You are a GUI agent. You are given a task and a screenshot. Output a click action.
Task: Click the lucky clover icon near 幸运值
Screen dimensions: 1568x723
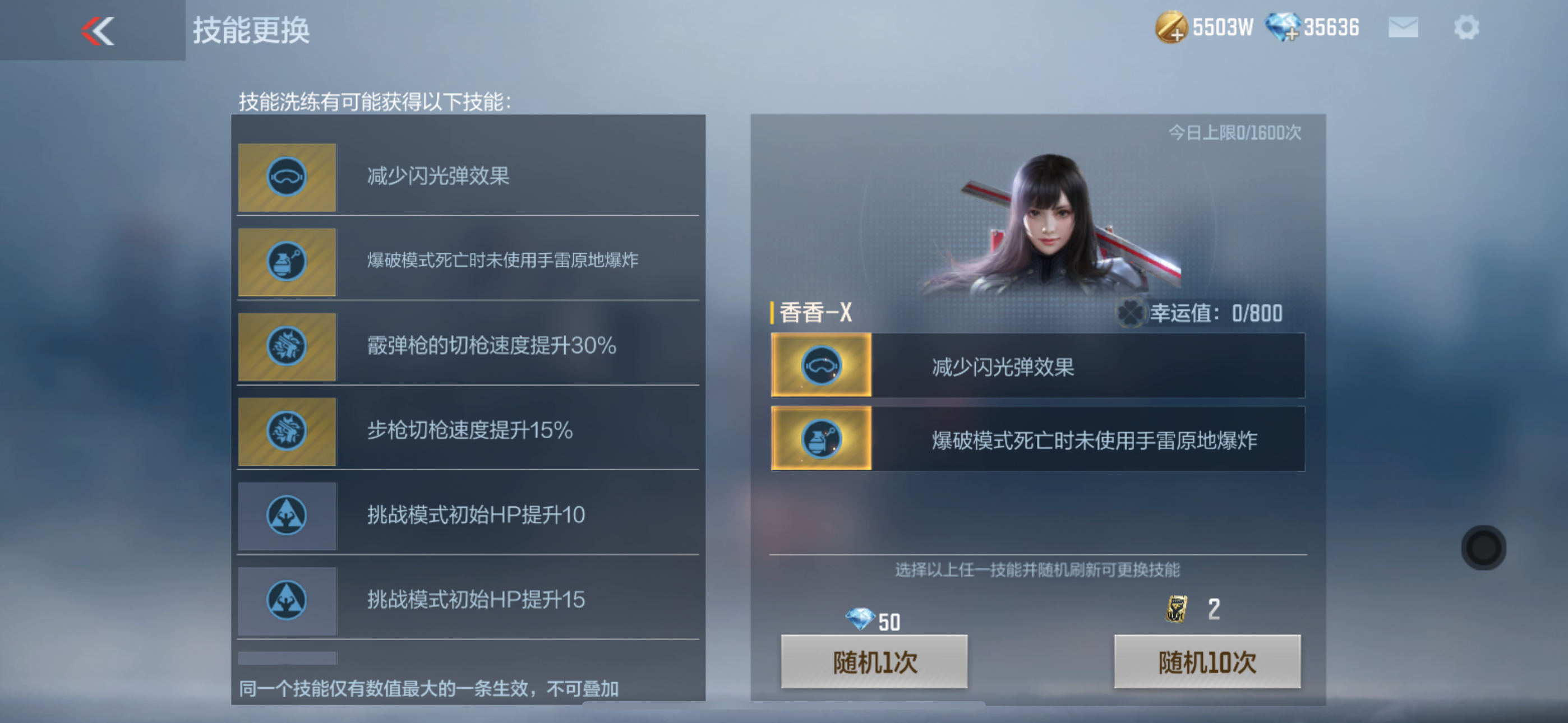point(1131,313)
